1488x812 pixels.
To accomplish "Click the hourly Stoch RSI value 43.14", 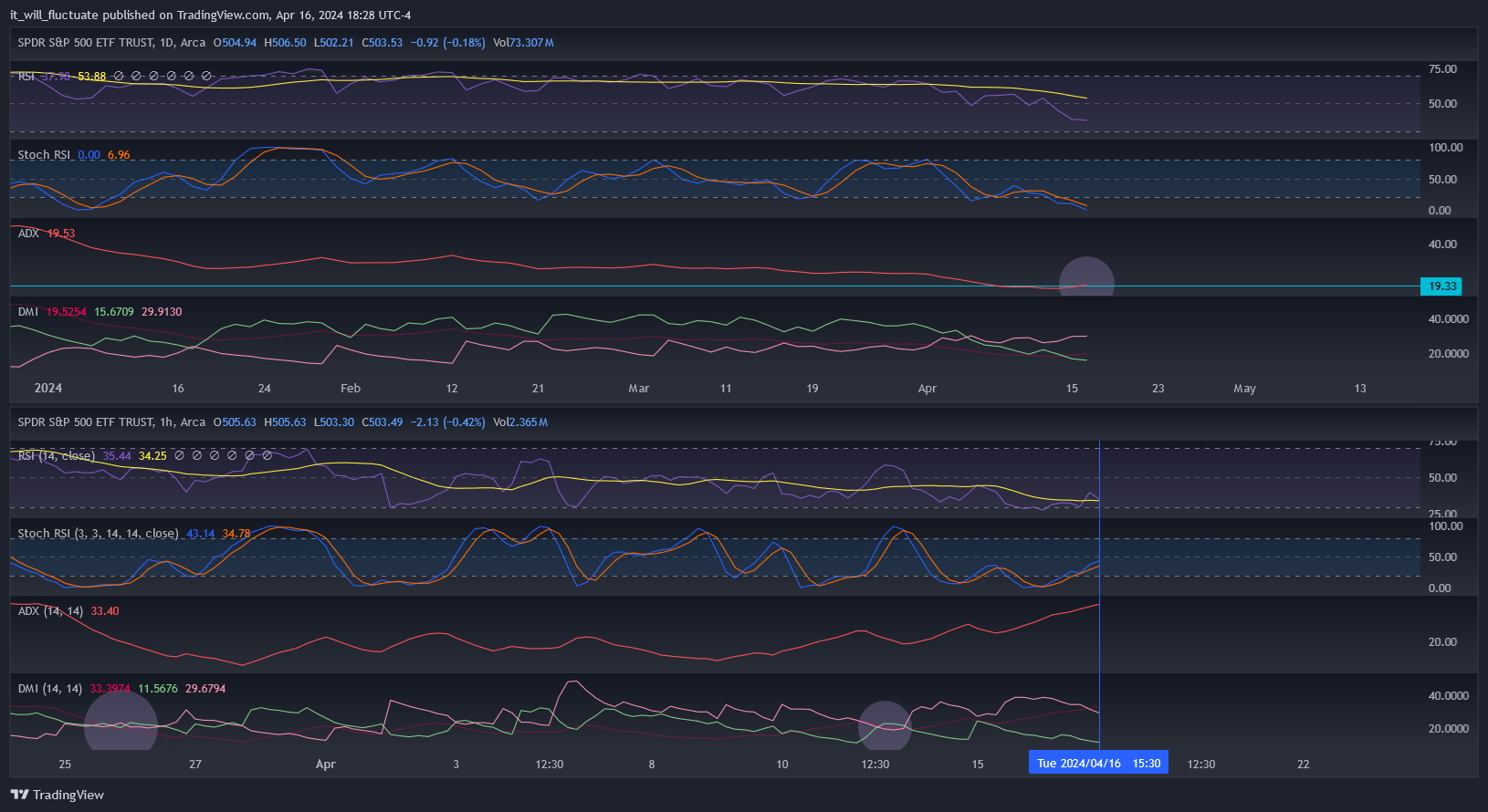I will pyautogui.click(x=201, y=534).
